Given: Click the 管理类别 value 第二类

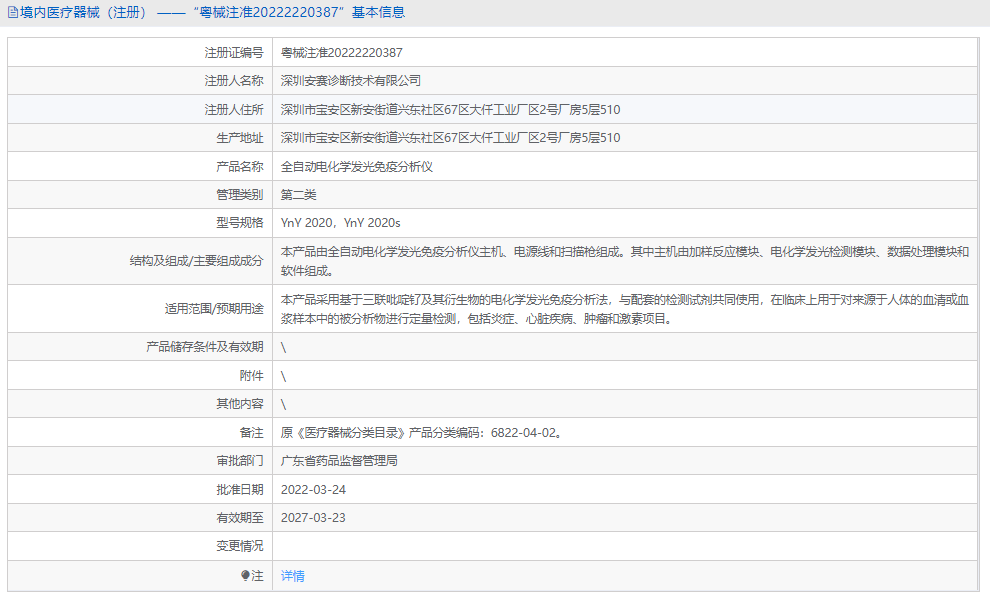Looking at the screenshot, I should [299, 194].
